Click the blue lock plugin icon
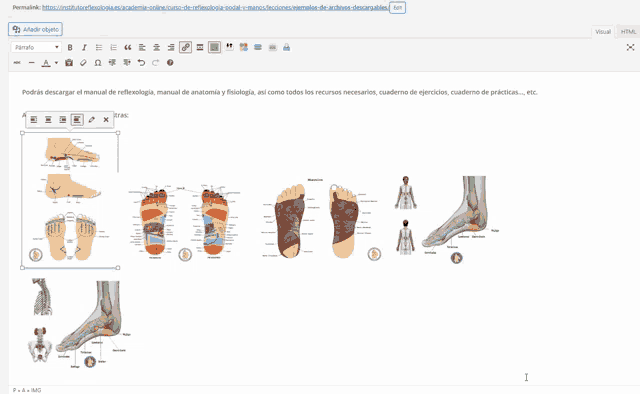This screenshot has width=640, height=394. (287, 47)
